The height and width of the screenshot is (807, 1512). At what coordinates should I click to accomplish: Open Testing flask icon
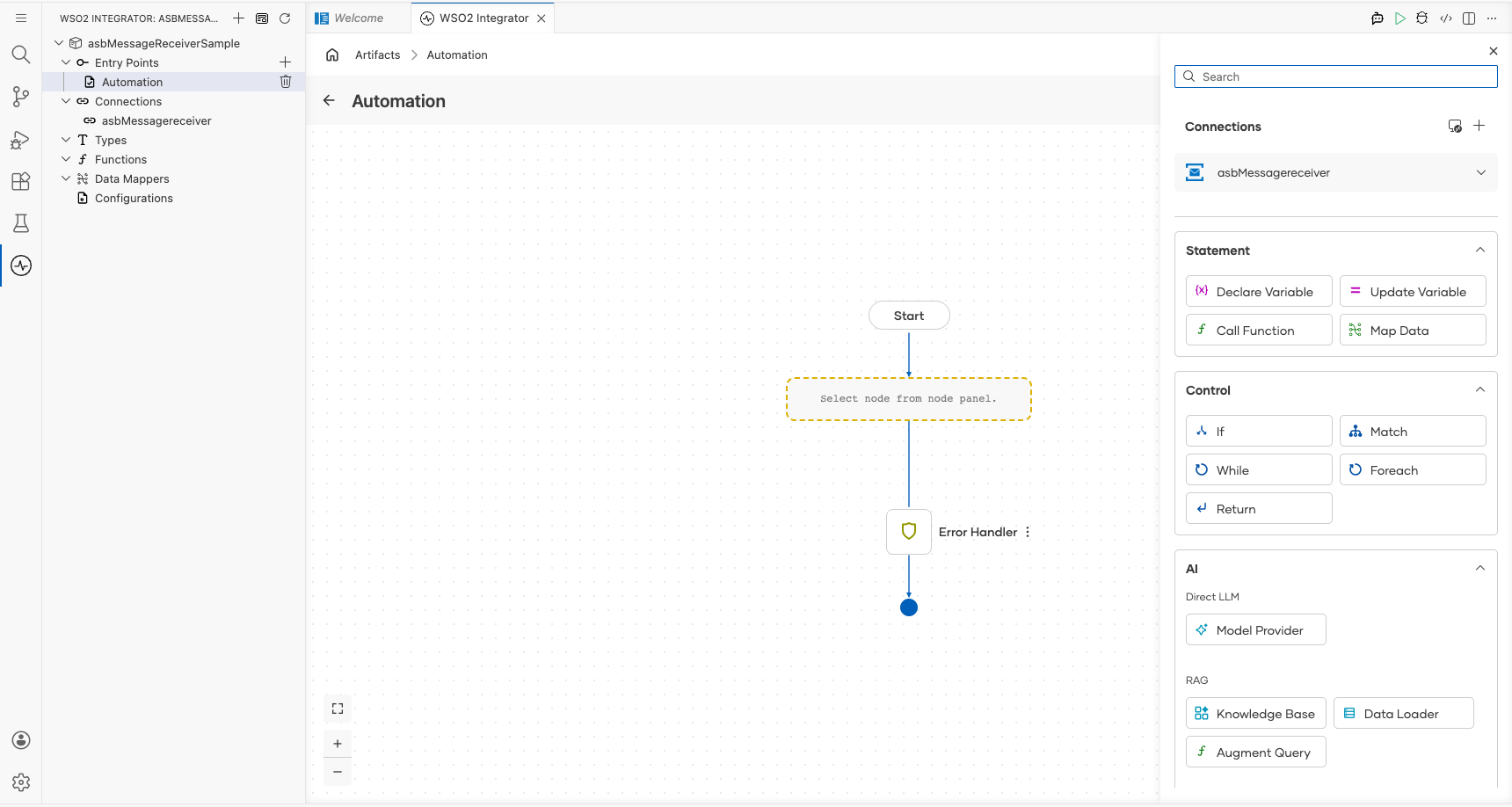21,223
